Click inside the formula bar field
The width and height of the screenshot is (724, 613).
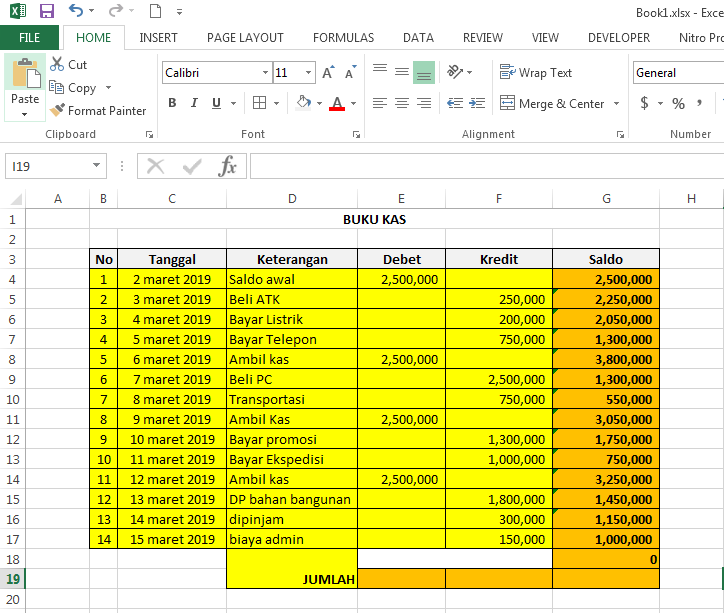coord(487,166)
